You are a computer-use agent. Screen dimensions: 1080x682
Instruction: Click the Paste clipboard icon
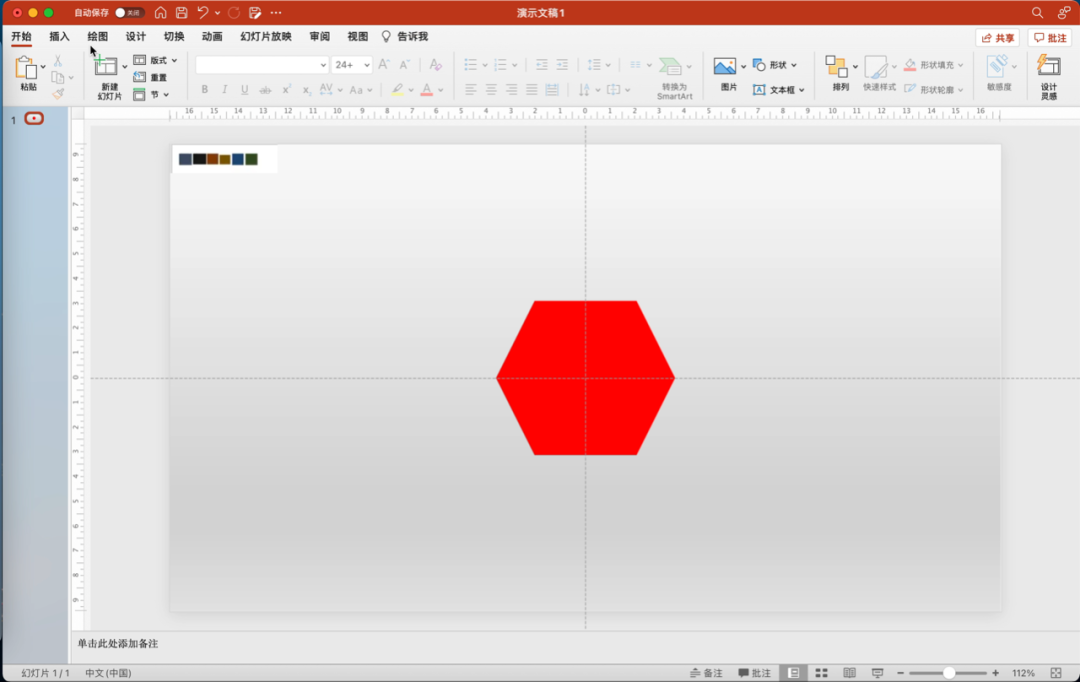click(x=26, y=69)
